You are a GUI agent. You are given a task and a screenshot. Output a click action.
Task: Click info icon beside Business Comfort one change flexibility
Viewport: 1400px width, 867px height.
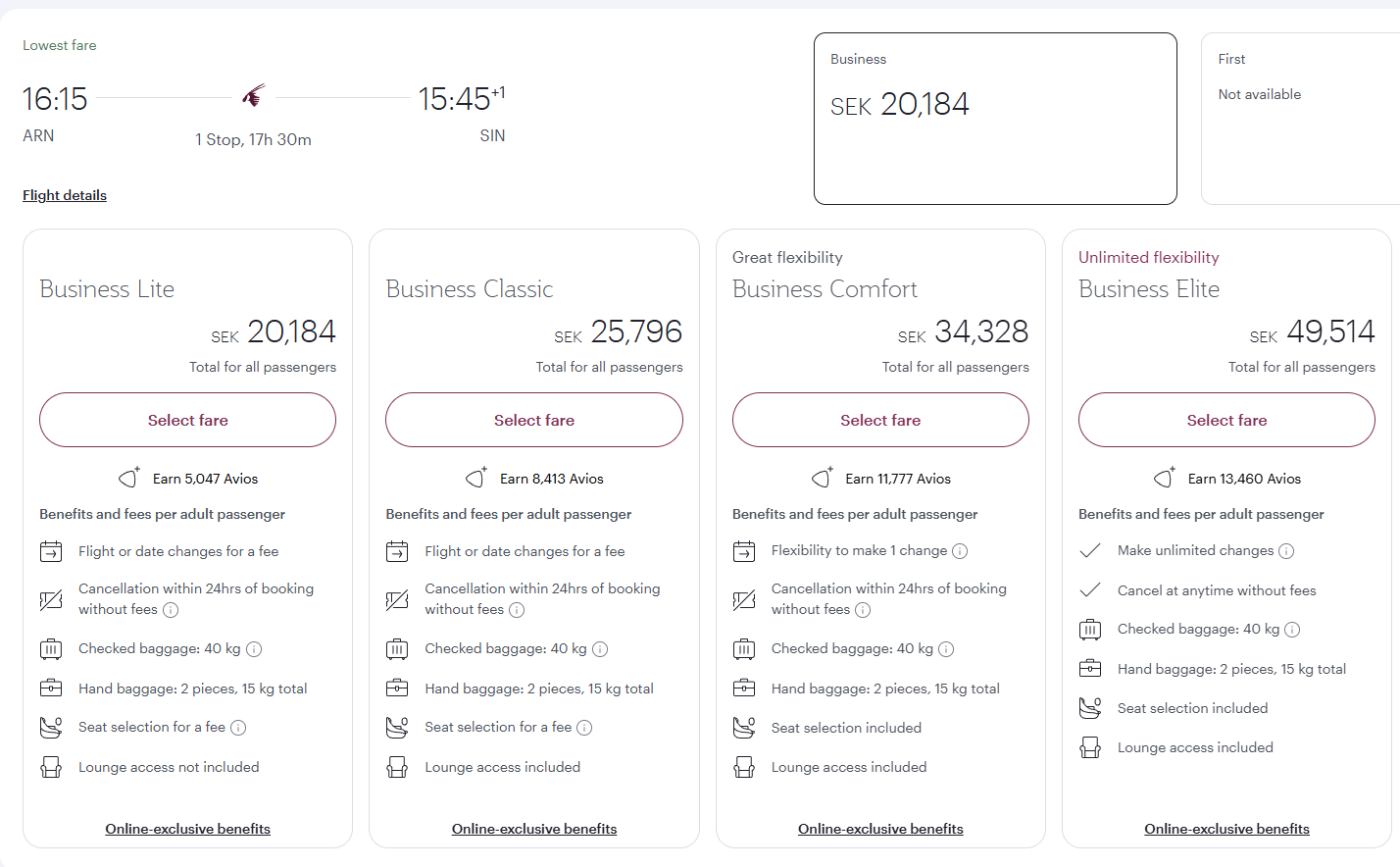960,551
